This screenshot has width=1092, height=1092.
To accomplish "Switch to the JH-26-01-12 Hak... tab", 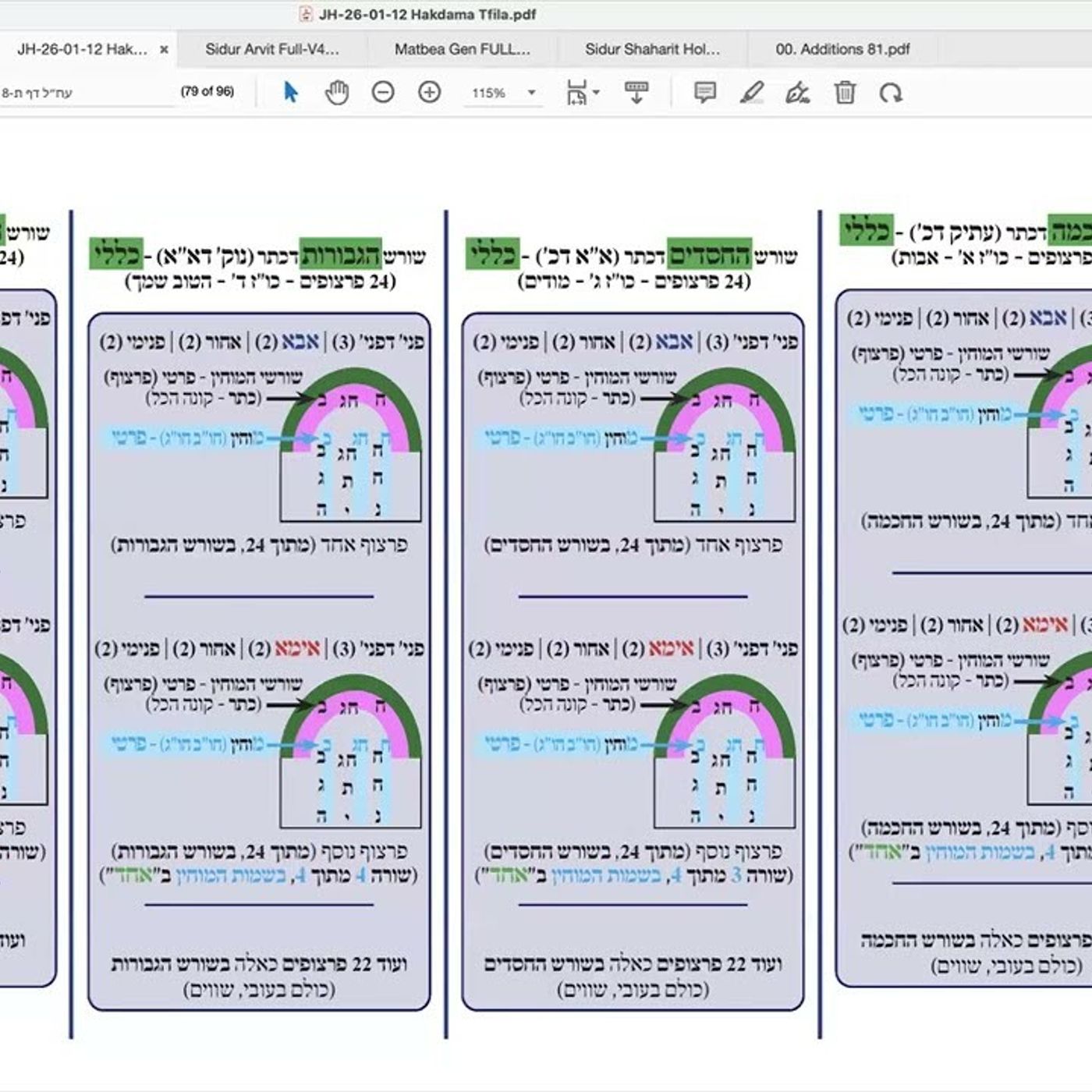I will coord(82,49).
